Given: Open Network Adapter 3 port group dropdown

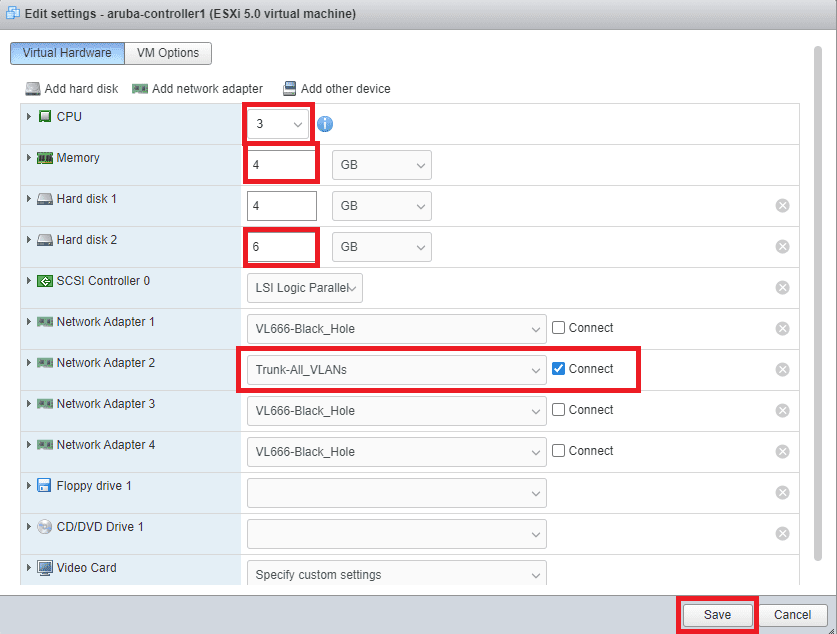Looking at the screenshot, I should pyautogui.click(x=397, y=411).
